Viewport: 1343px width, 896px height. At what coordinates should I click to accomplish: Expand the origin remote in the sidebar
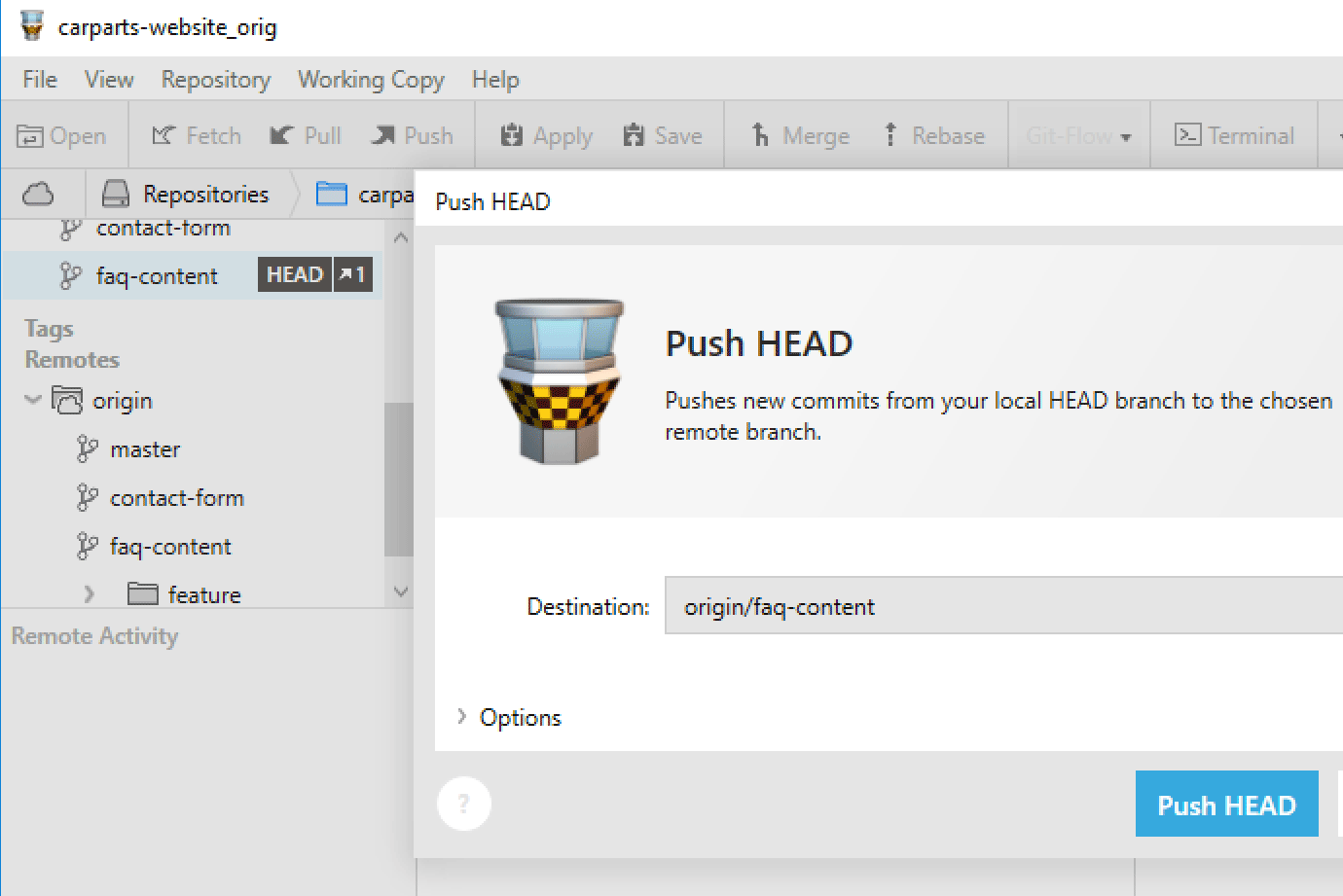click(33, 400)
